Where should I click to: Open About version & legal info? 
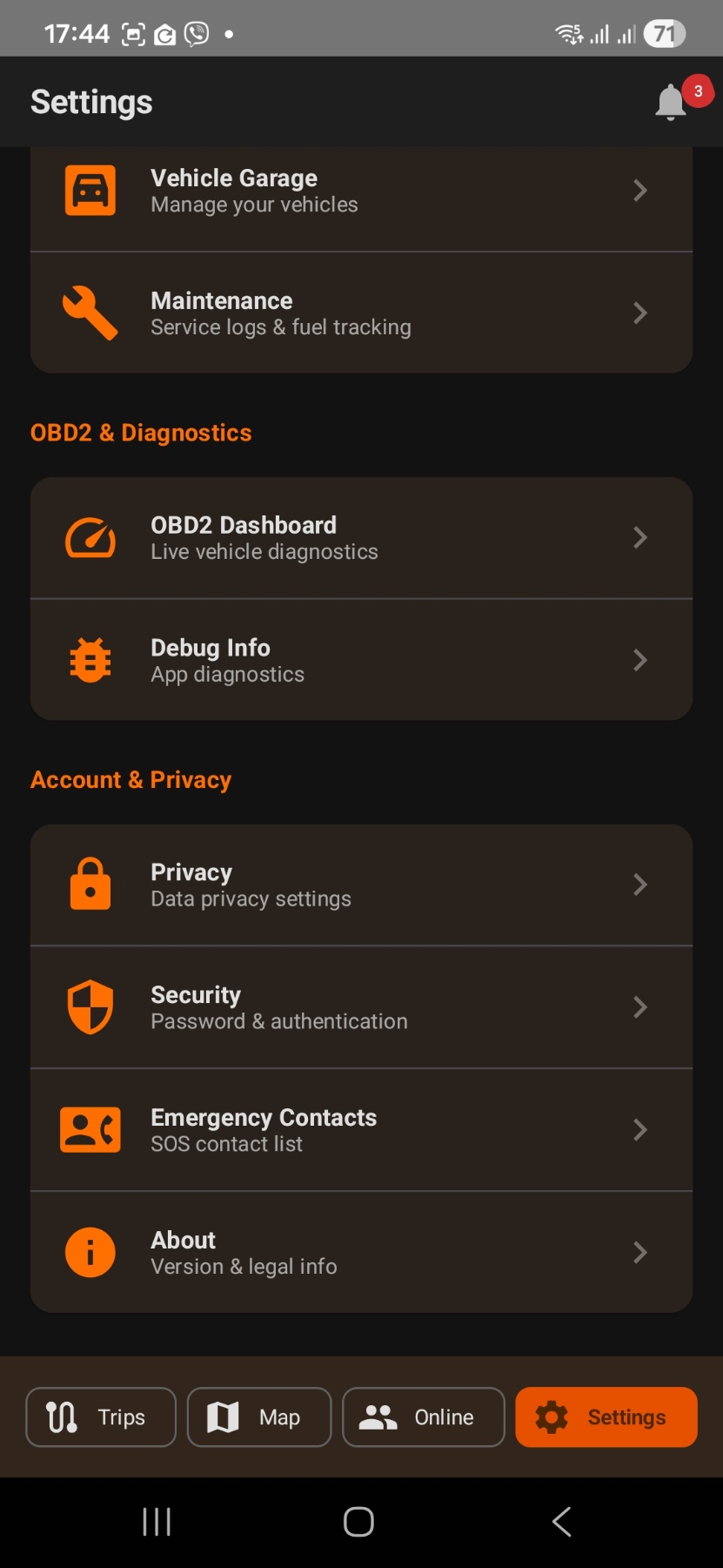348,1252
